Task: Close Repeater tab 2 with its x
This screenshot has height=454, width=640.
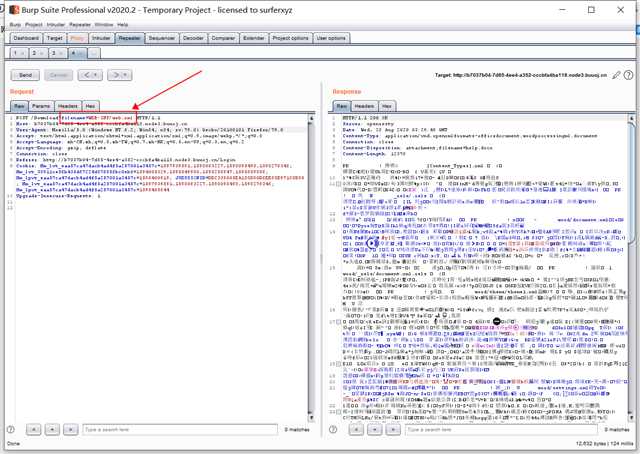Action: (x=42, y=53)
